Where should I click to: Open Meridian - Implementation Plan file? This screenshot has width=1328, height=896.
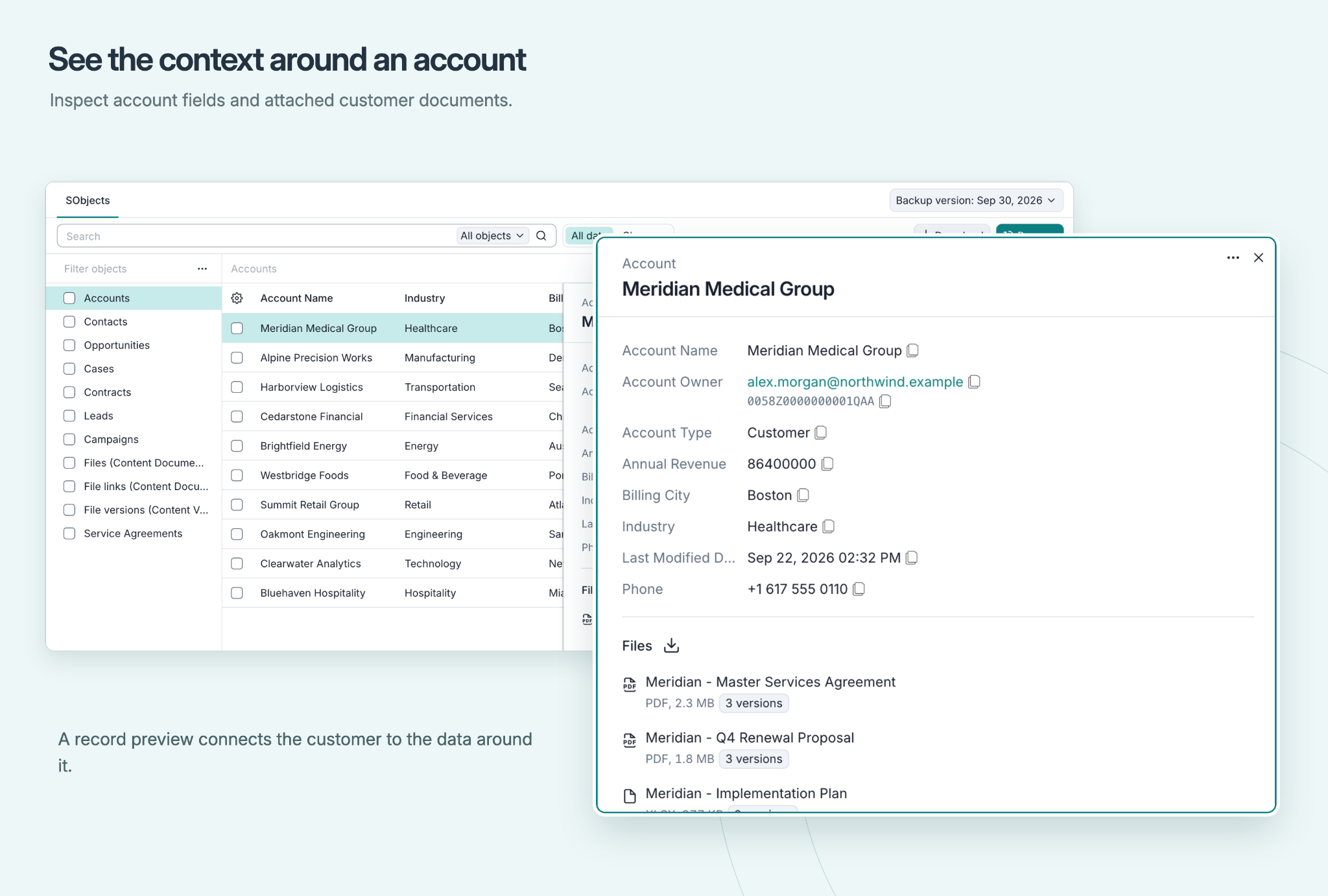(x=746, y=794)
